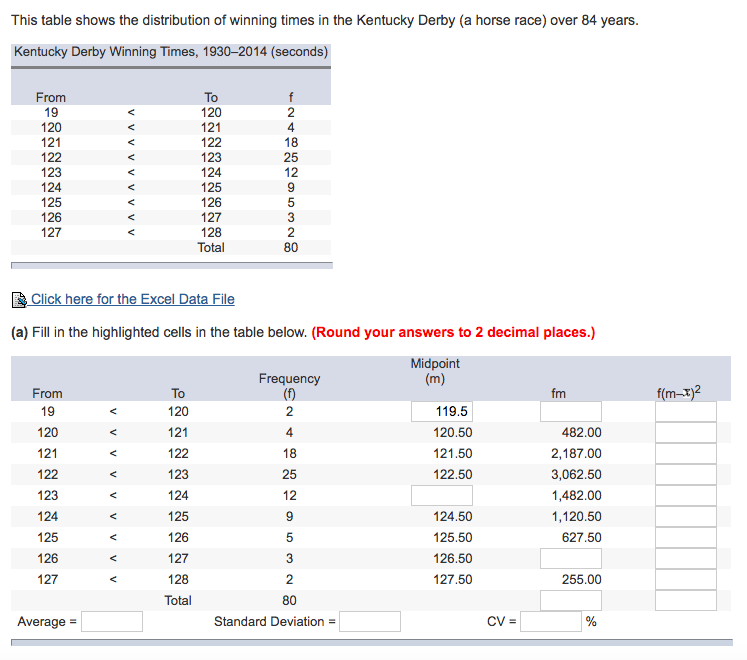Screen dimensions: 747x660
Task: Select the midpoint field showing 119.5
Action: point(442,412)
